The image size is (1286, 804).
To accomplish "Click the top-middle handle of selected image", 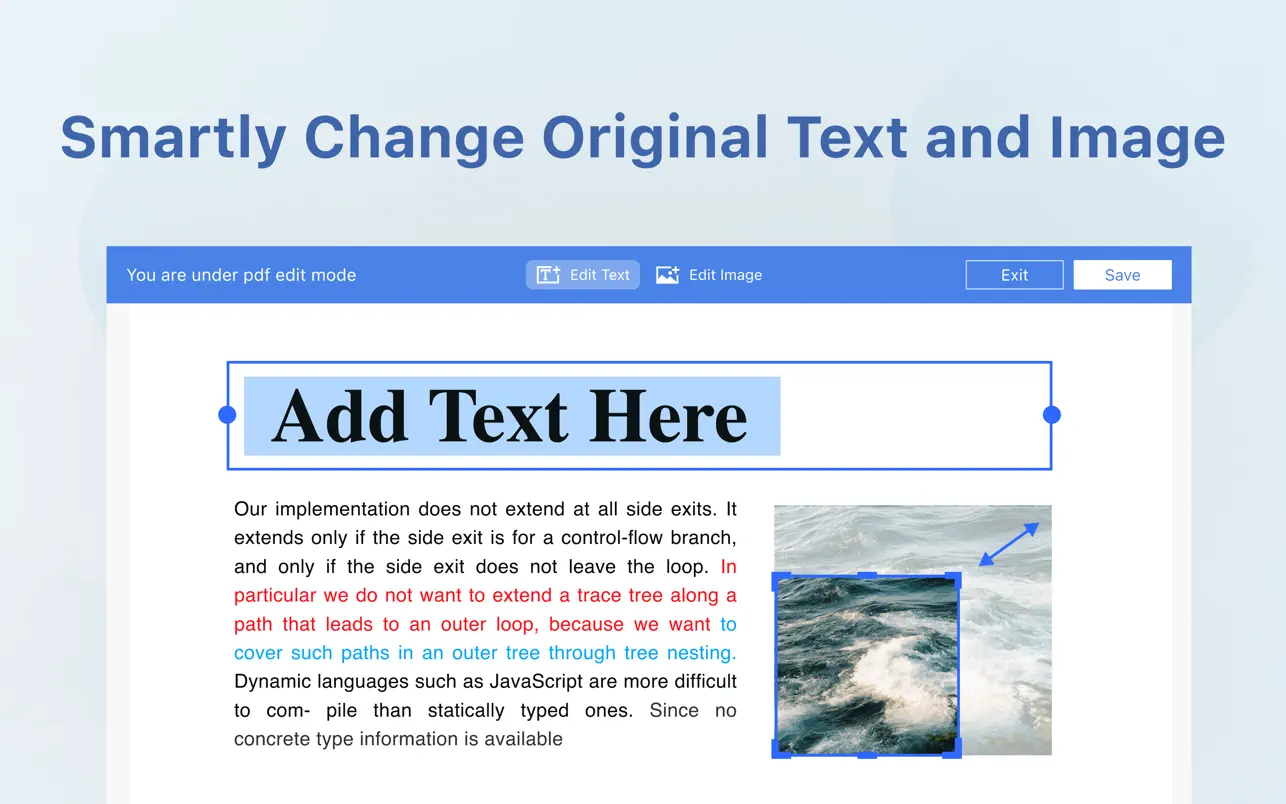I will 867,576.
